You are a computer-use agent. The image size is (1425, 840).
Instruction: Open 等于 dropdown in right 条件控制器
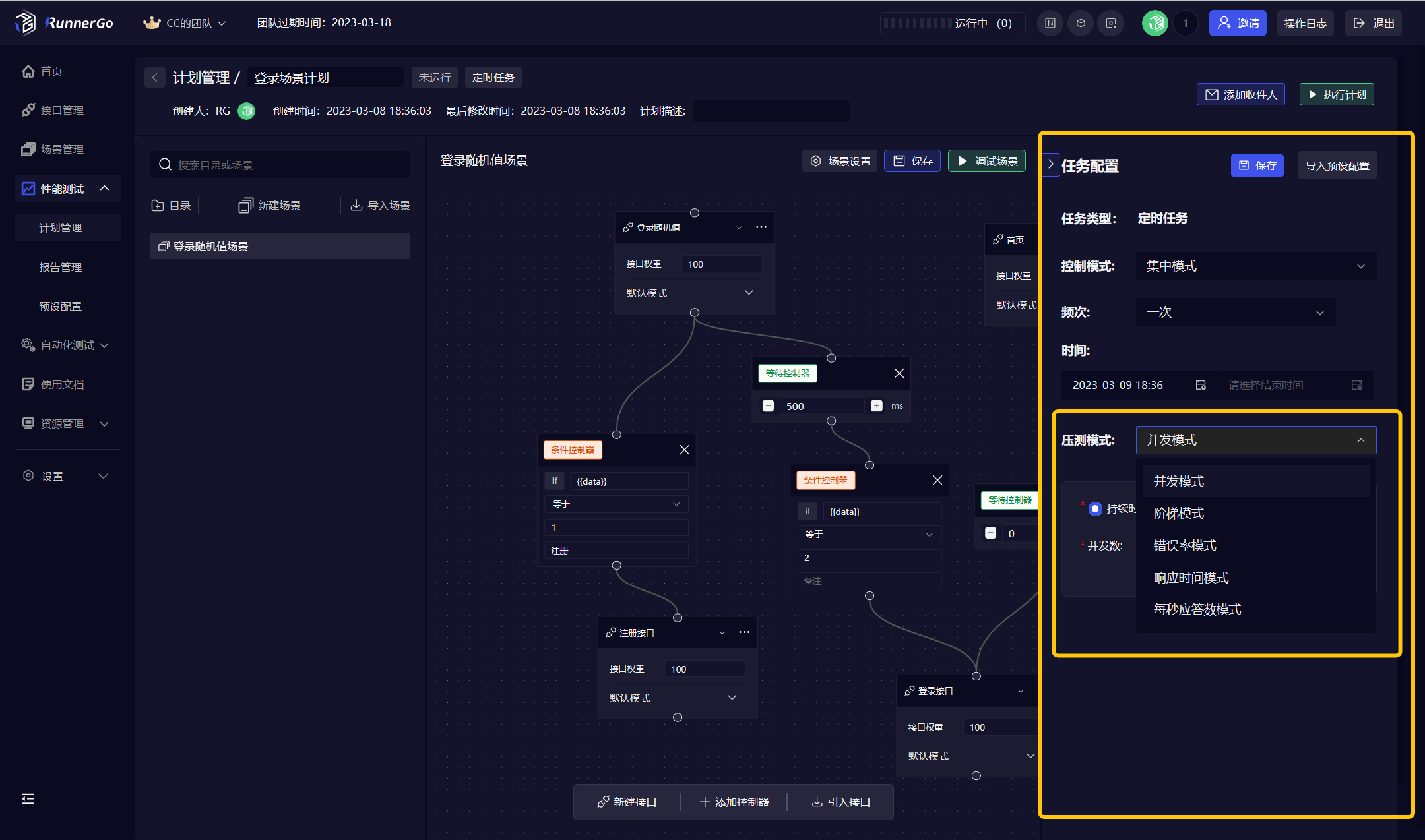870,534
